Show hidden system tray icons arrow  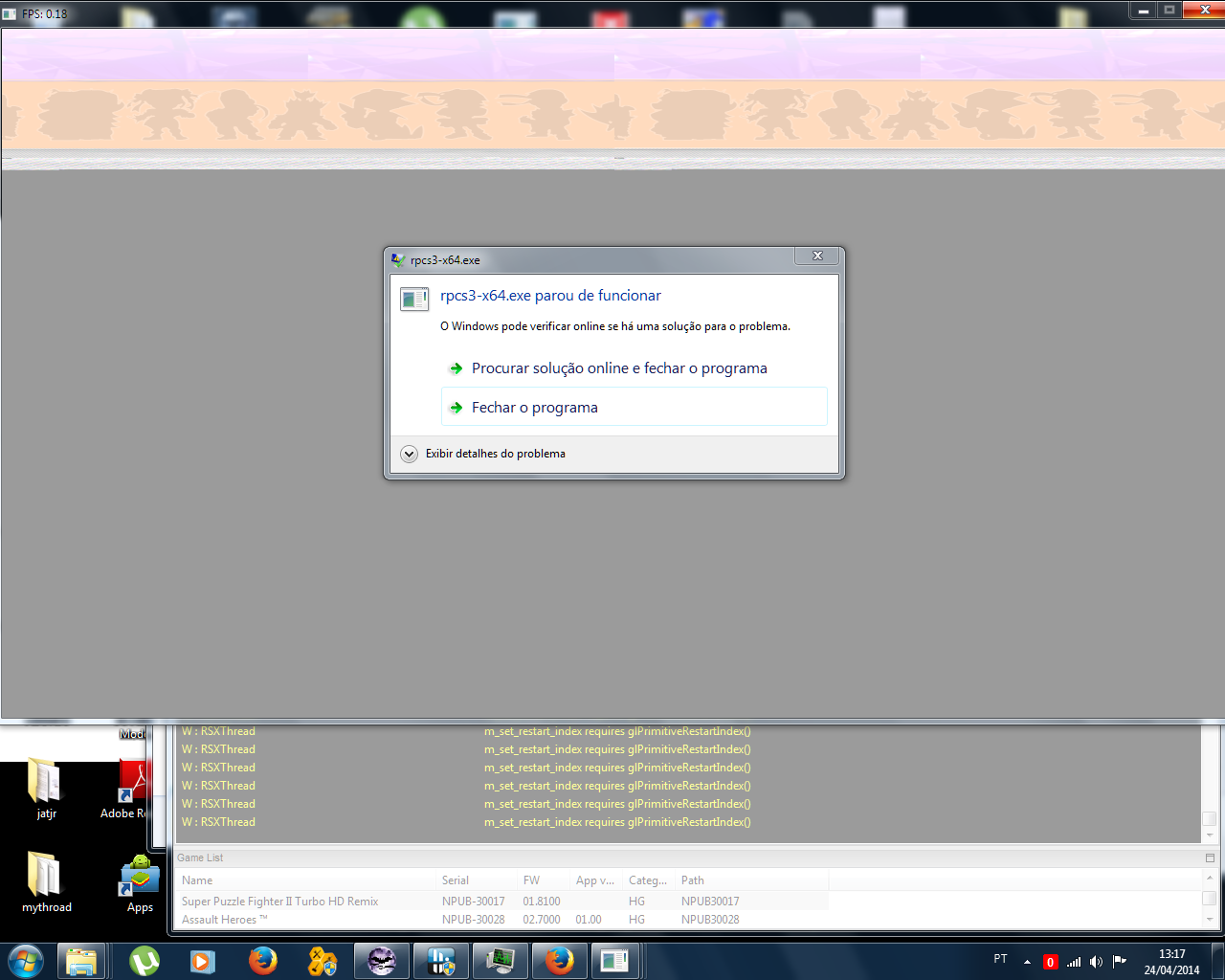pyautogui.click(x=1027, y=962)
